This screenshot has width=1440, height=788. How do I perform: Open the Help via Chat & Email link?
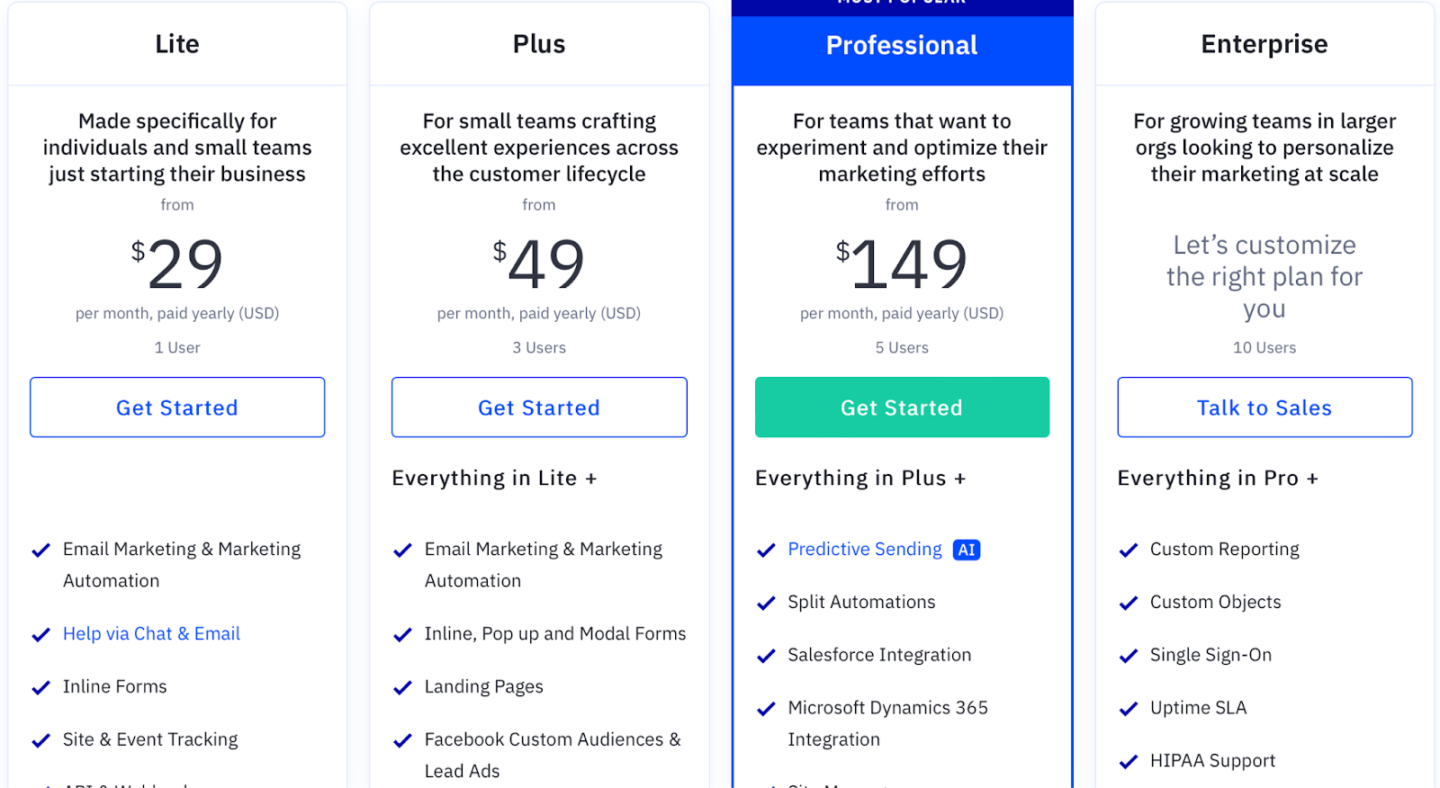pos(151,633)
